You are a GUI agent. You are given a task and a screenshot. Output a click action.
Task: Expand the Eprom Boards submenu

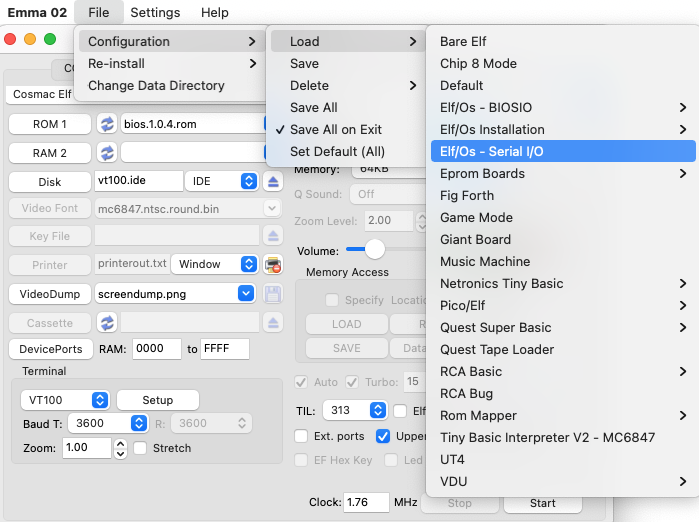pyautogui.click(x=563, y=173)
